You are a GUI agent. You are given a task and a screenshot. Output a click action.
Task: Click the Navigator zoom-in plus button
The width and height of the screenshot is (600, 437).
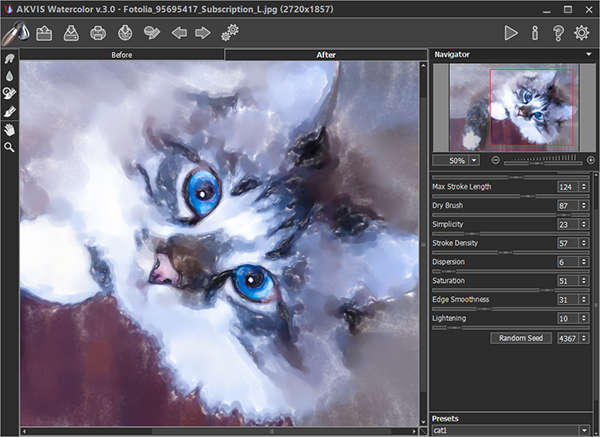click(591, 160)
